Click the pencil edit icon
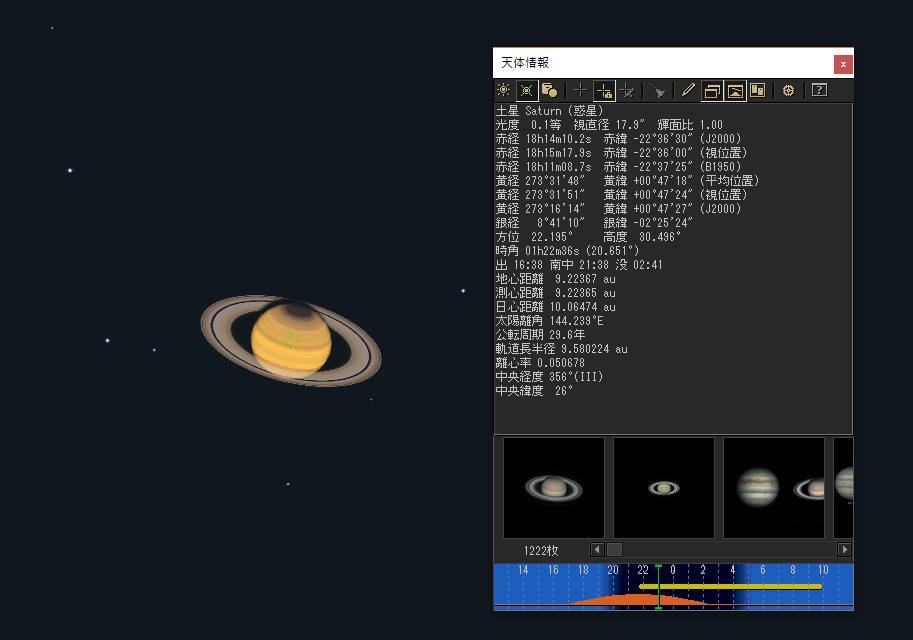Screen dimensions: 913x640 (688, 90)
